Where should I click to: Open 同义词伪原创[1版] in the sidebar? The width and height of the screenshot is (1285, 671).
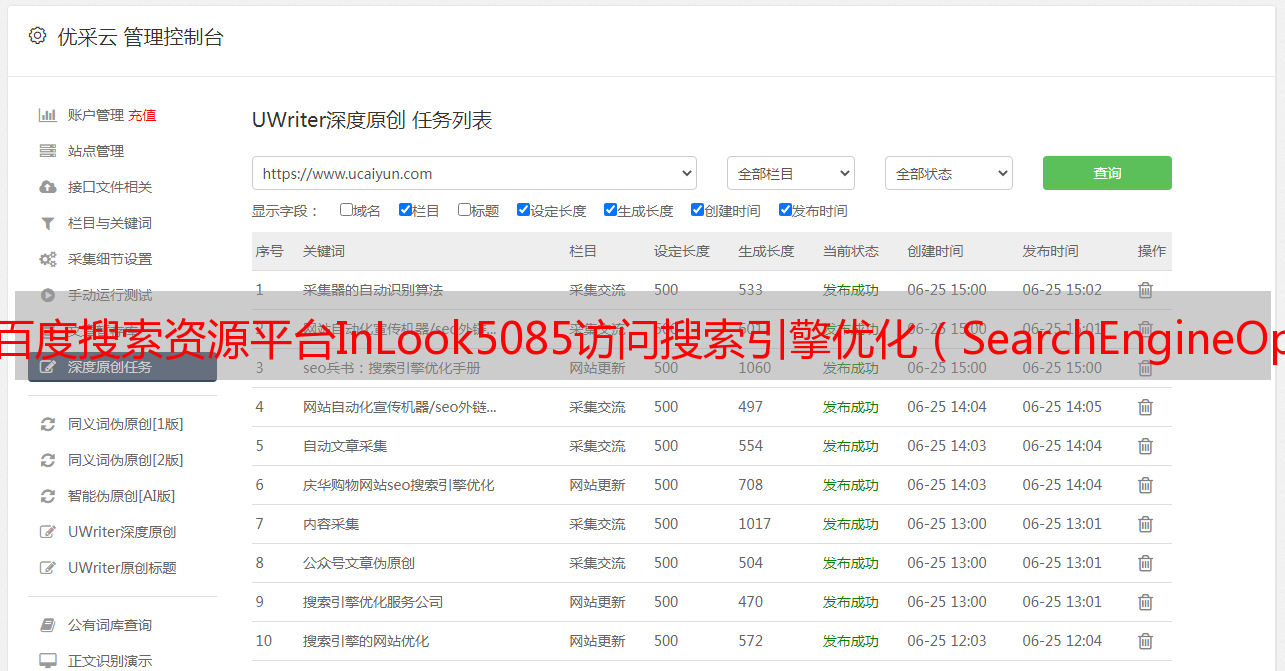(x=126, y=424)
